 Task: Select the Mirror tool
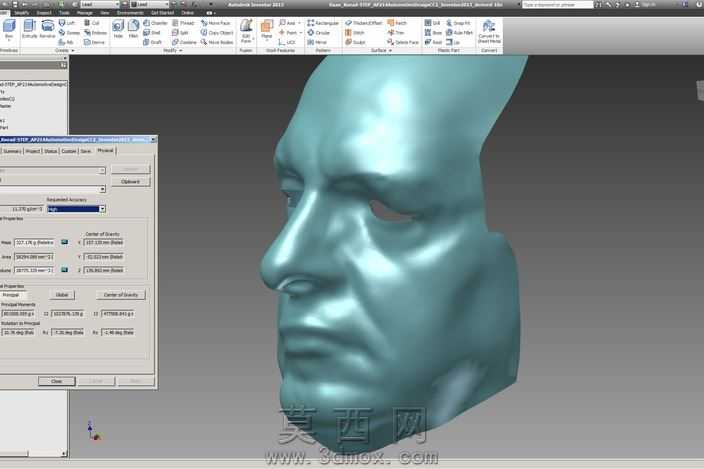[x=317, y=42]
